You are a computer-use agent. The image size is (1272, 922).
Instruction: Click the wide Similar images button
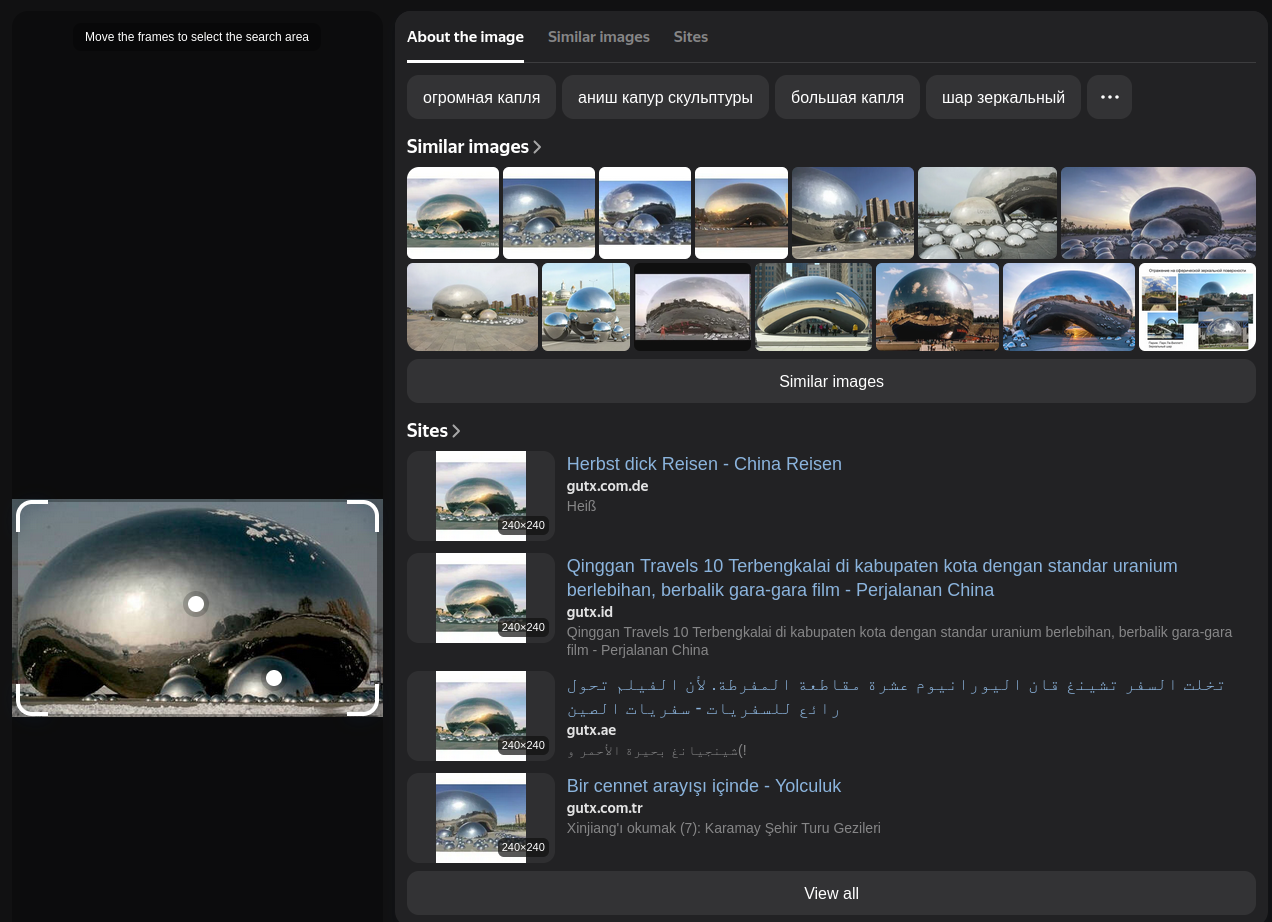click(x=831, y=381)
